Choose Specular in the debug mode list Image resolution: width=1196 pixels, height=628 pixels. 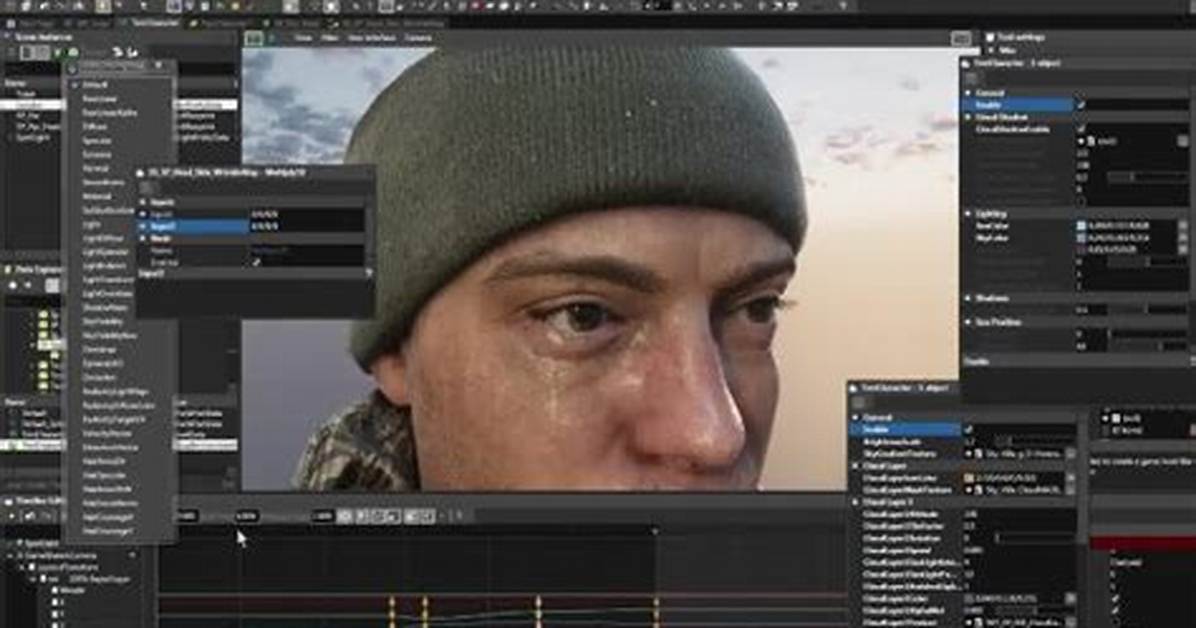(97, 140)
